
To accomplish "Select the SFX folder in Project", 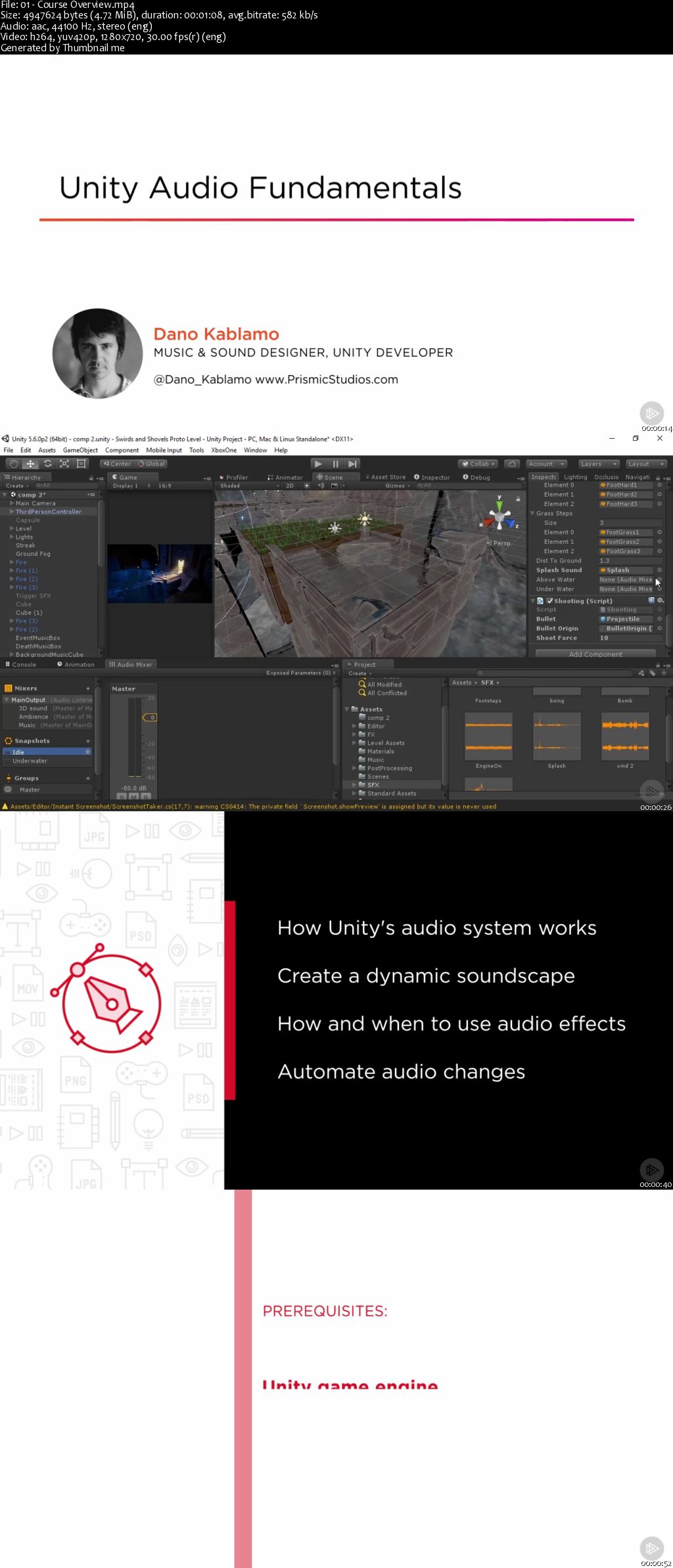I will 373,785.
